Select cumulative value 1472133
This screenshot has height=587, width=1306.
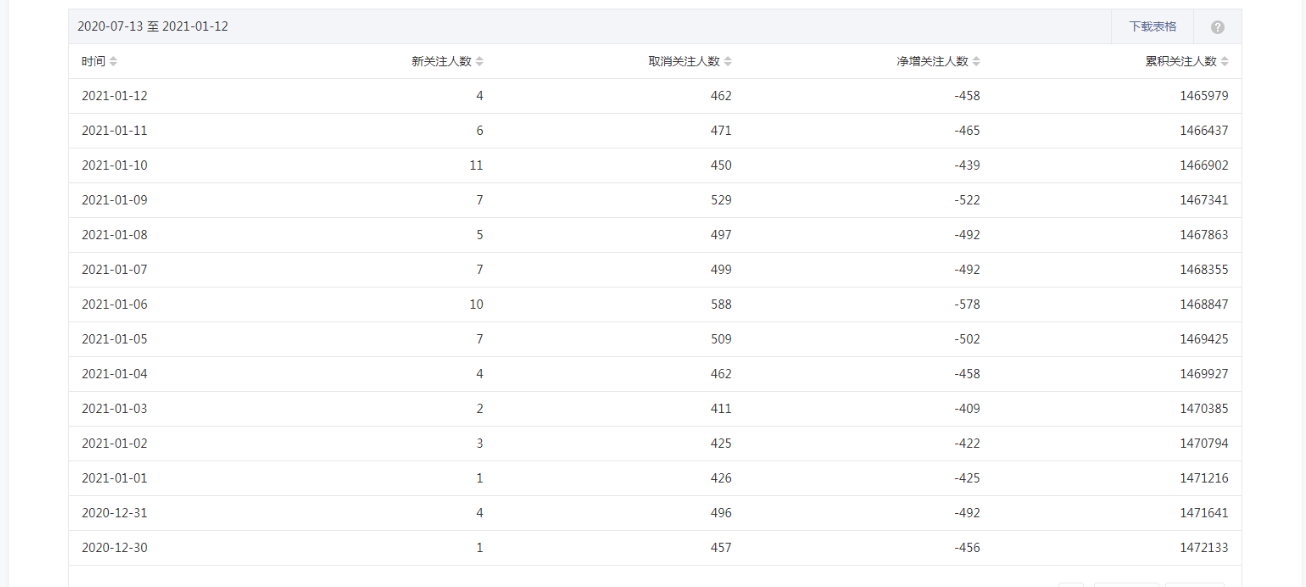point(1204,547)
